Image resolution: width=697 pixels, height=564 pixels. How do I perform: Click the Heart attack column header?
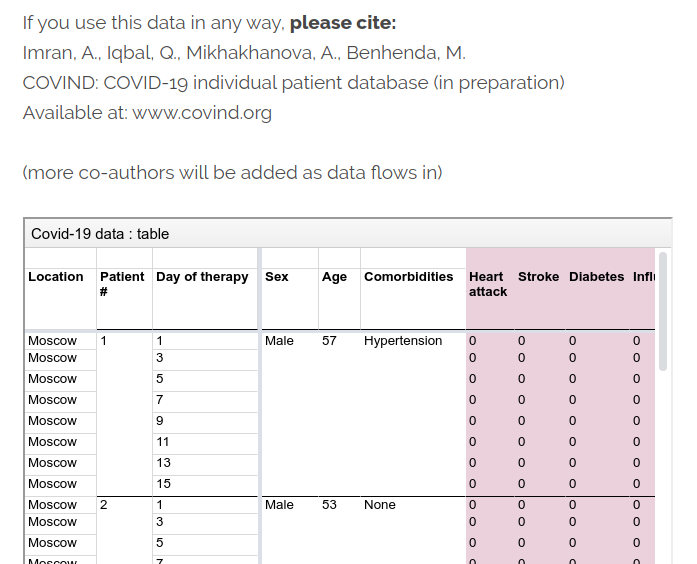point(487,284)
